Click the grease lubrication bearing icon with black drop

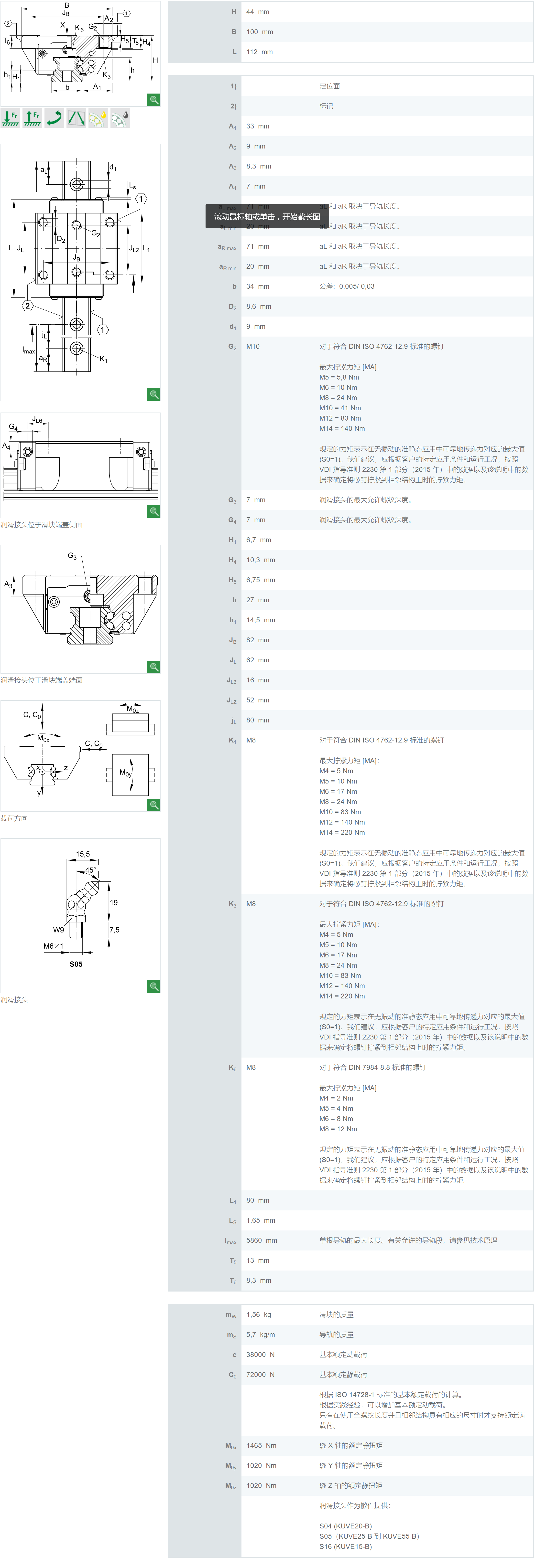point(120,118)
